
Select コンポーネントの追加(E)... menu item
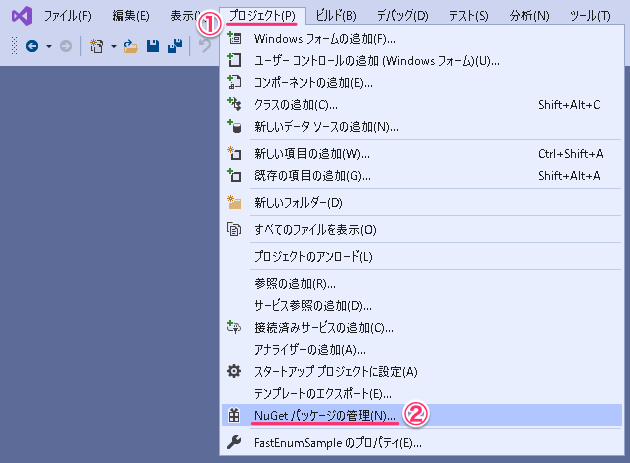[422, 83]
